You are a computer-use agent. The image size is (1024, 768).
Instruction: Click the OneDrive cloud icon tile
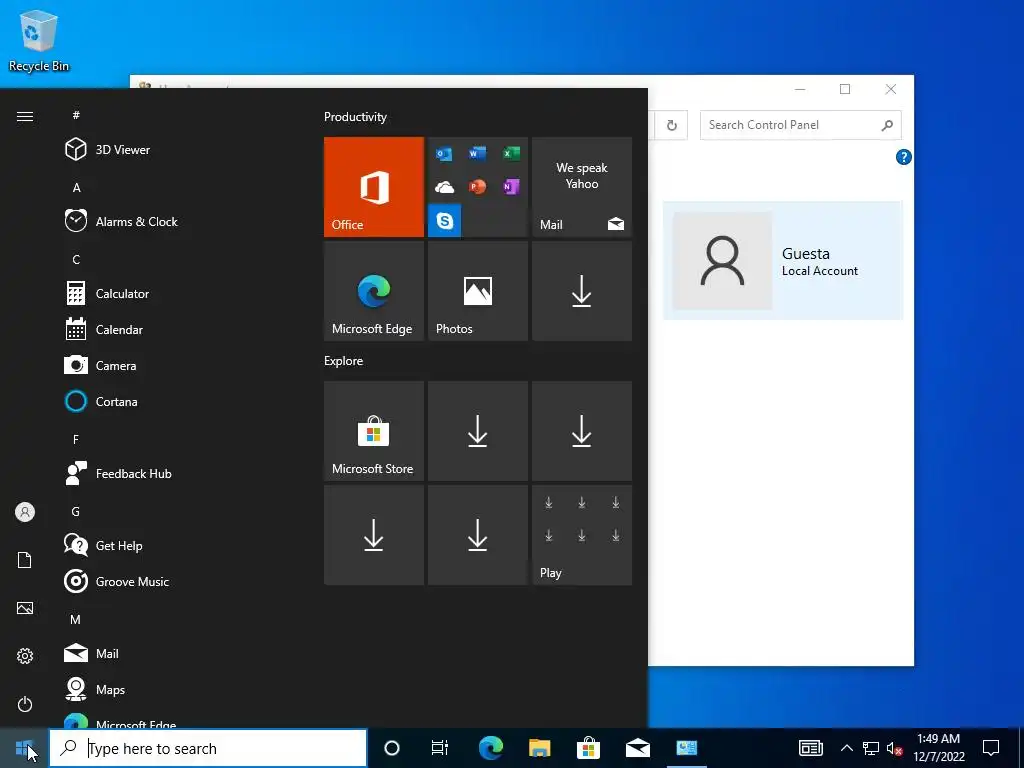pyautogui.click(x=444, y=187)
